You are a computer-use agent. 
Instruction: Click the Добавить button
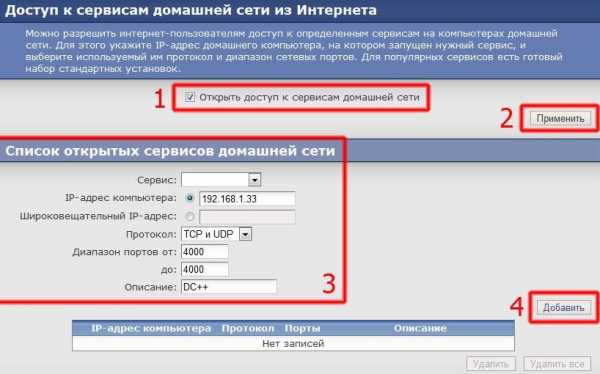point(563,308)
